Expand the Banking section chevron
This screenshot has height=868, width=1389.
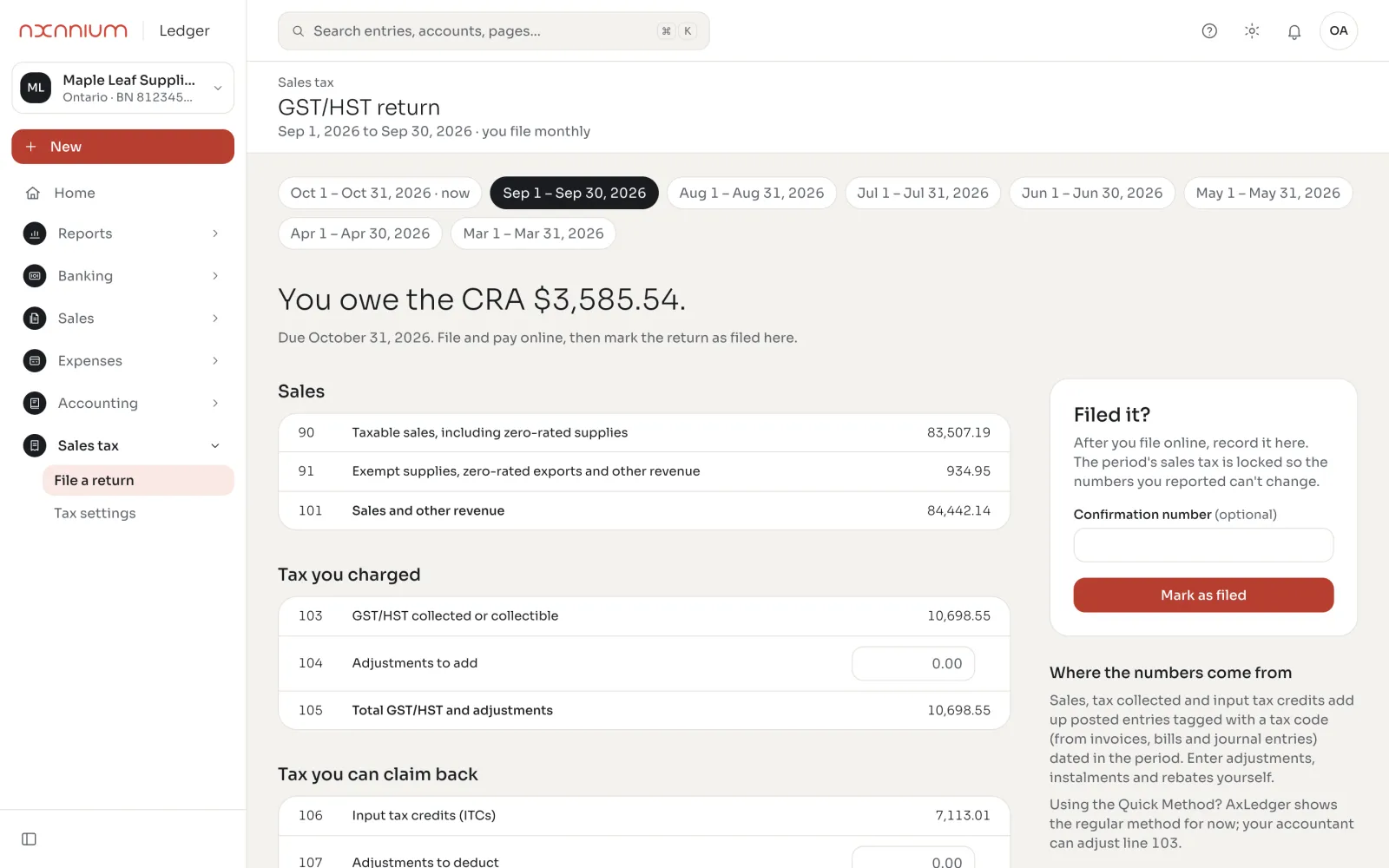coord(215,276)
